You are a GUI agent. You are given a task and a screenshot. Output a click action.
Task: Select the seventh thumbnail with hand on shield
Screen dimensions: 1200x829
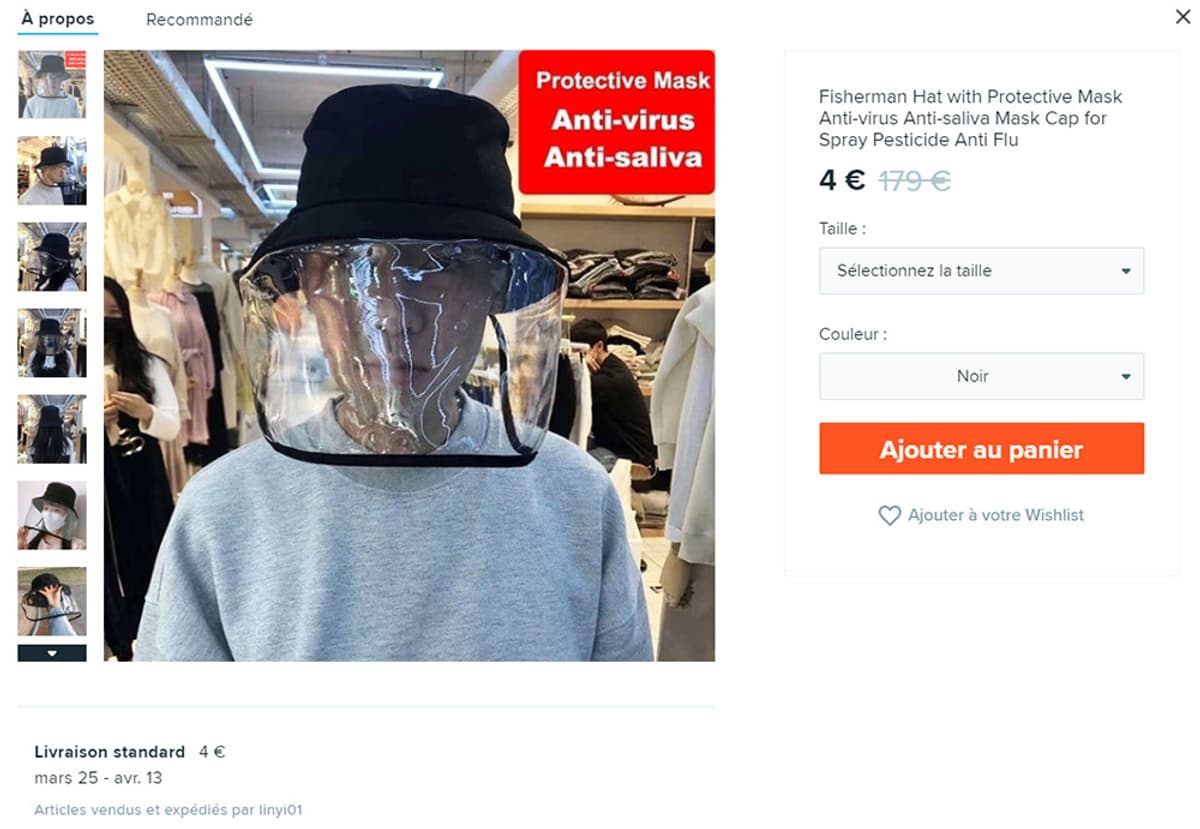(52, 601)
